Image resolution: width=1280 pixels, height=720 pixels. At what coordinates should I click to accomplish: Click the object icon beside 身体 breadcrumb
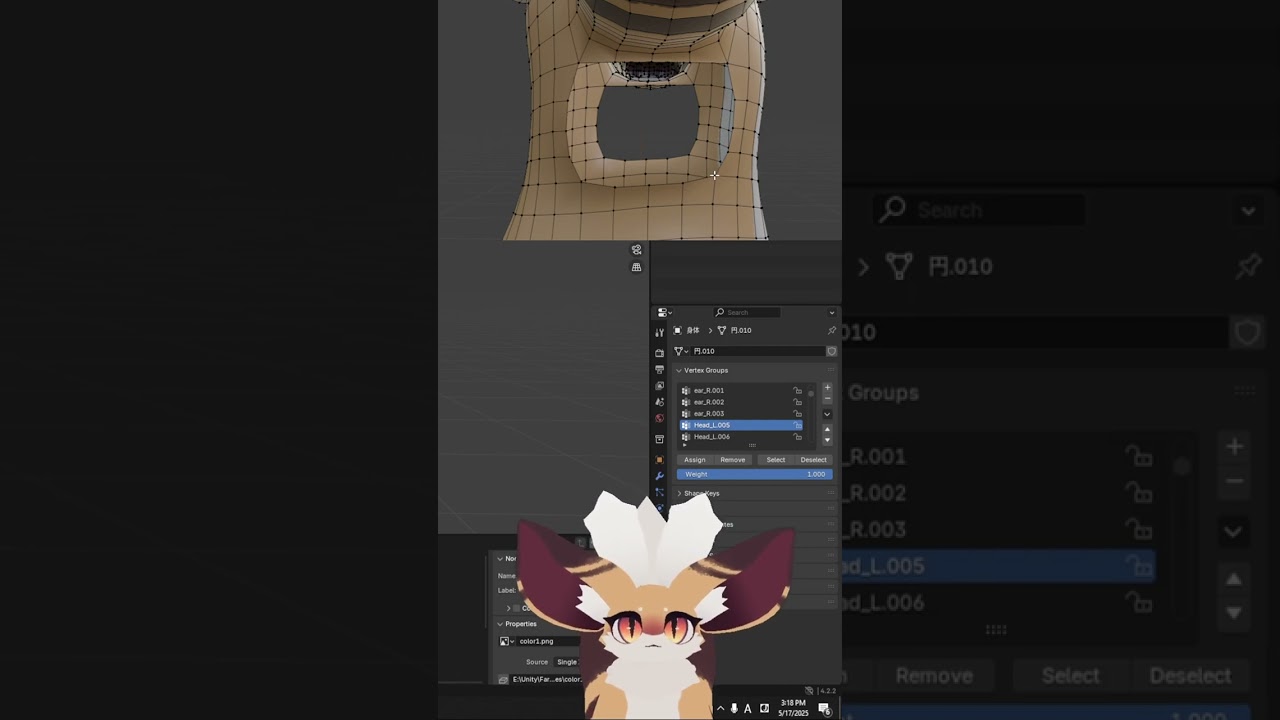pos(678,330)
